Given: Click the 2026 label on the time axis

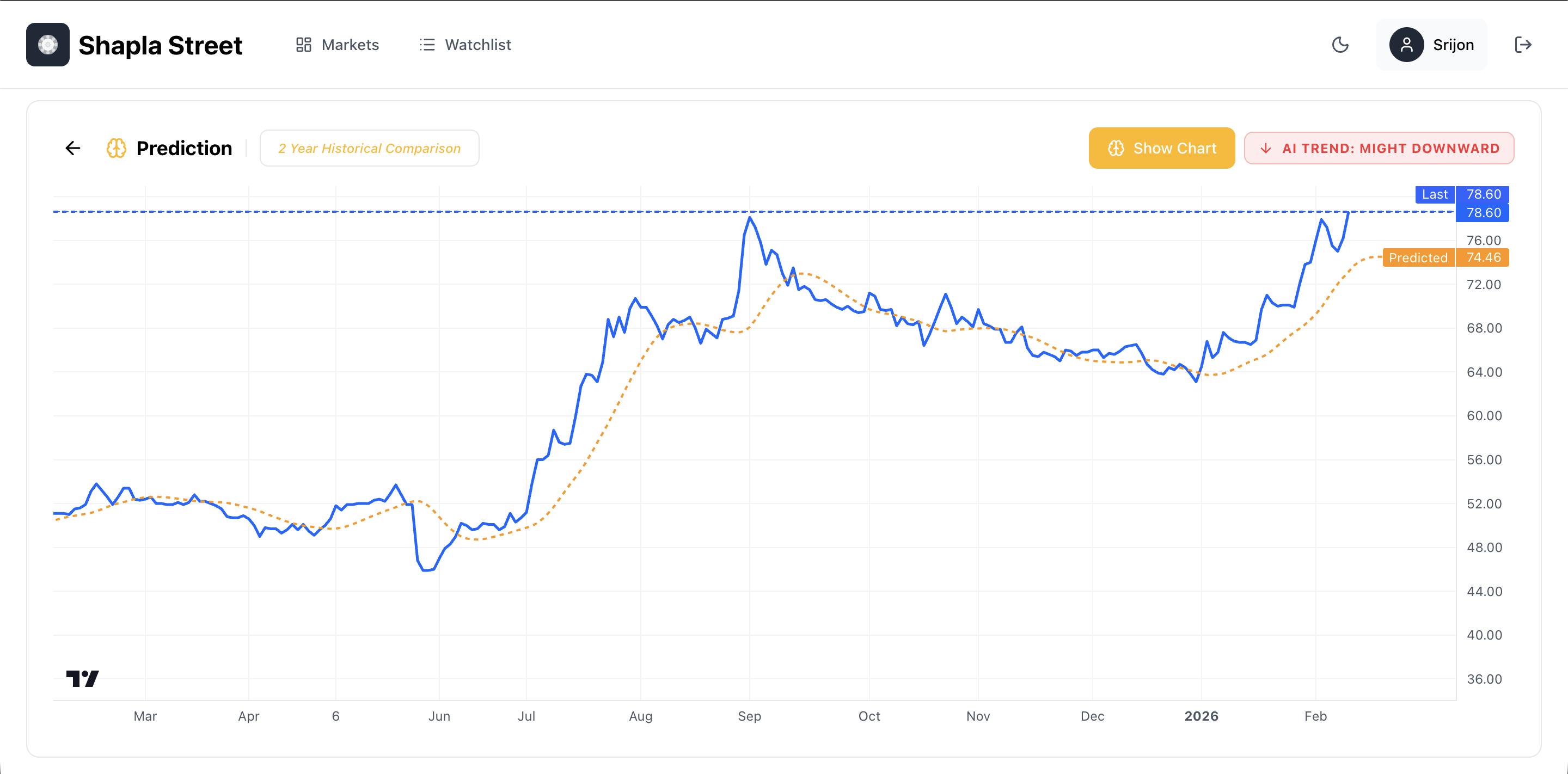Looking at the screenshot, I should [1201, 716].
